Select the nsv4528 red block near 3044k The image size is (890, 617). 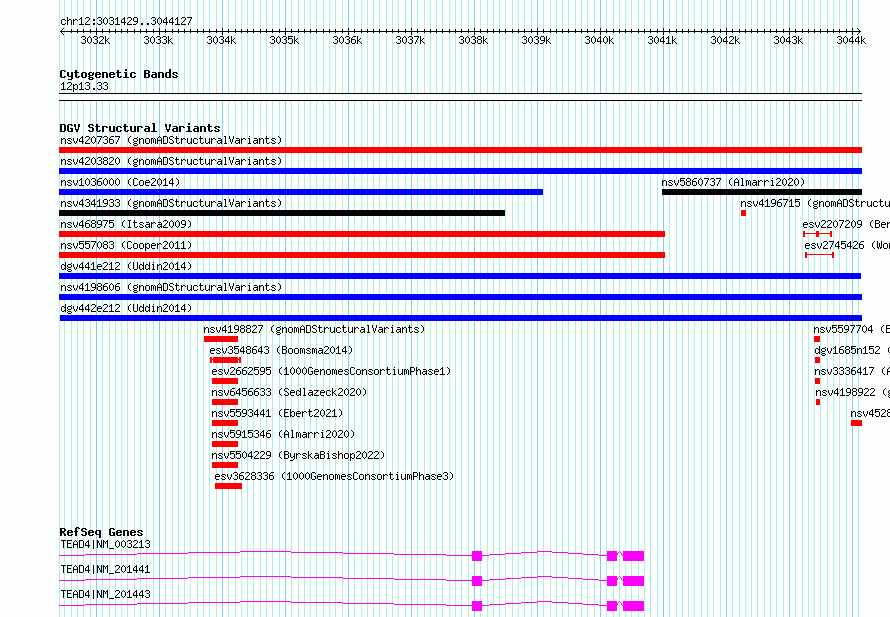point(857,423)
